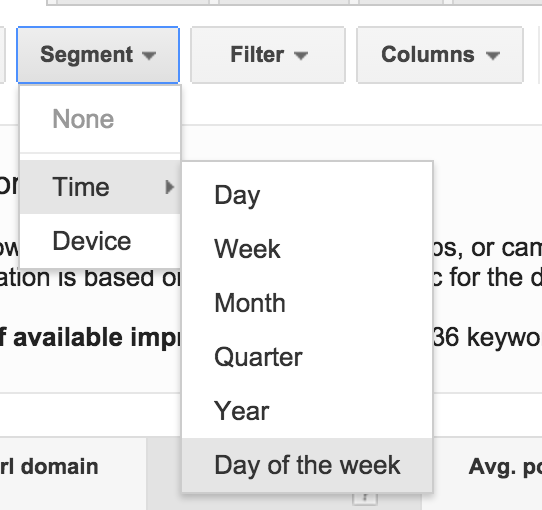Segment the report by Year

click(x=307, y=411)
